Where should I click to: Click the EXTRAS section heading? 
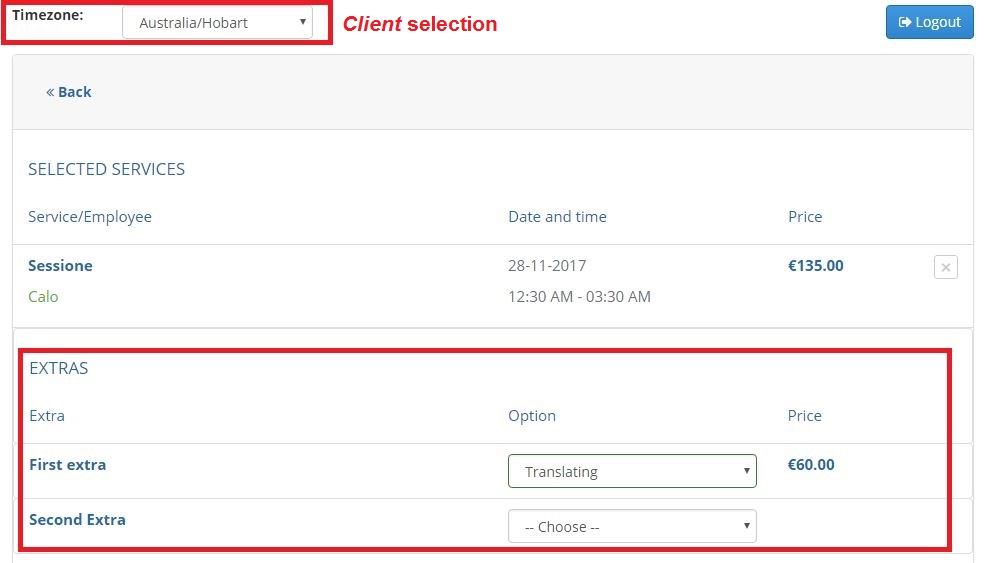[59, 368]
